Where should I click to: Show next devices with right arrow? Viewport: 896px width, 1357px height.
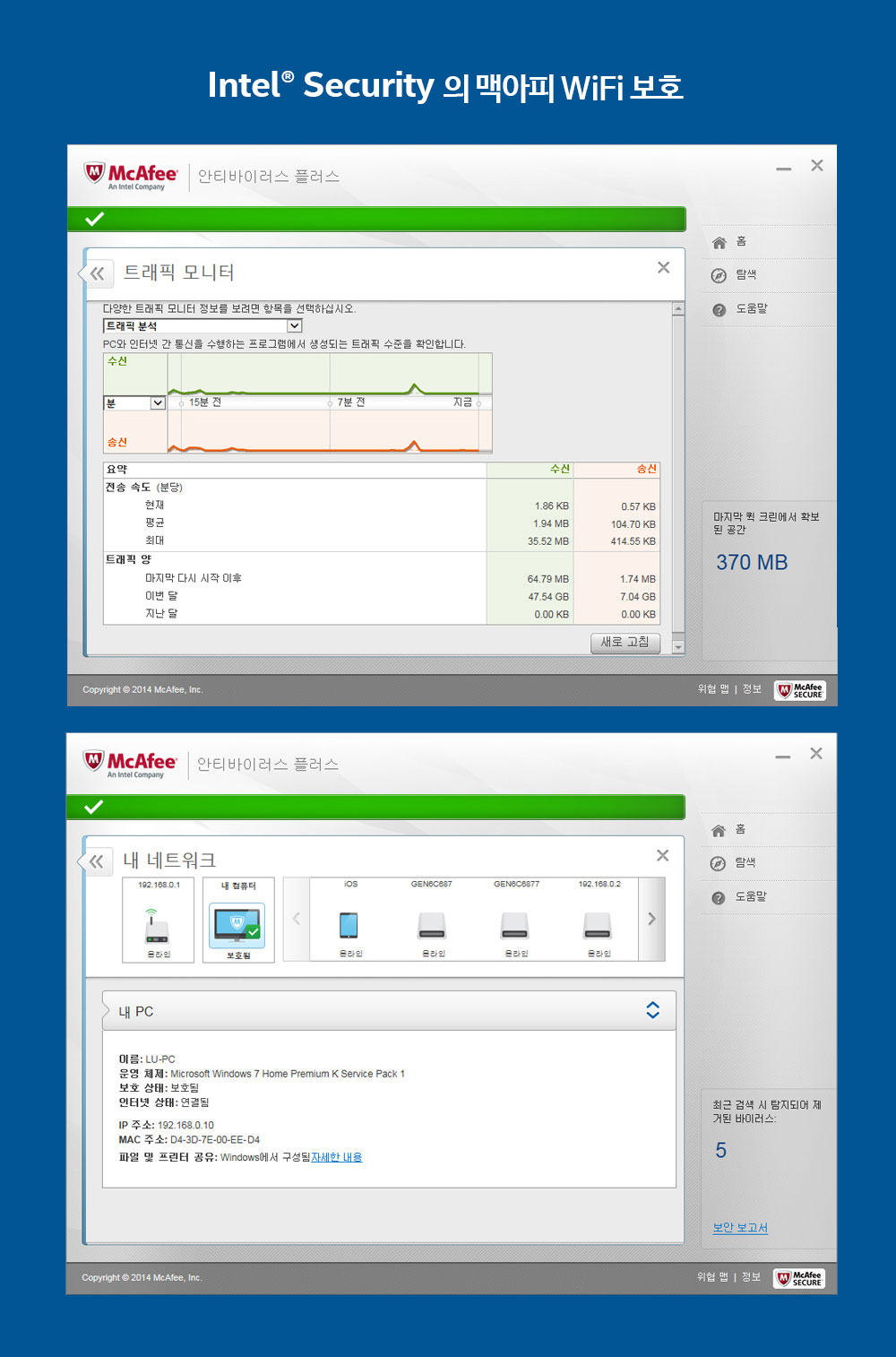pyautogui.click(x=651, y=919)
